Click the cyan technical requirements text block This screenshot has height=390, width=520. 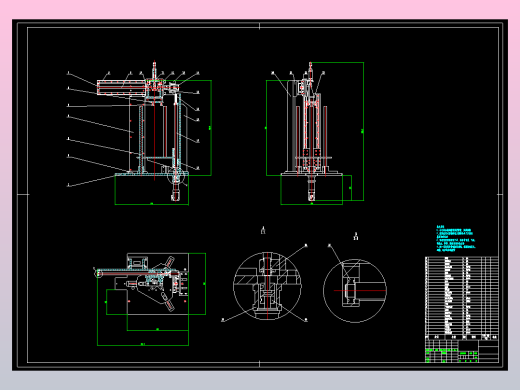[456, 239]
